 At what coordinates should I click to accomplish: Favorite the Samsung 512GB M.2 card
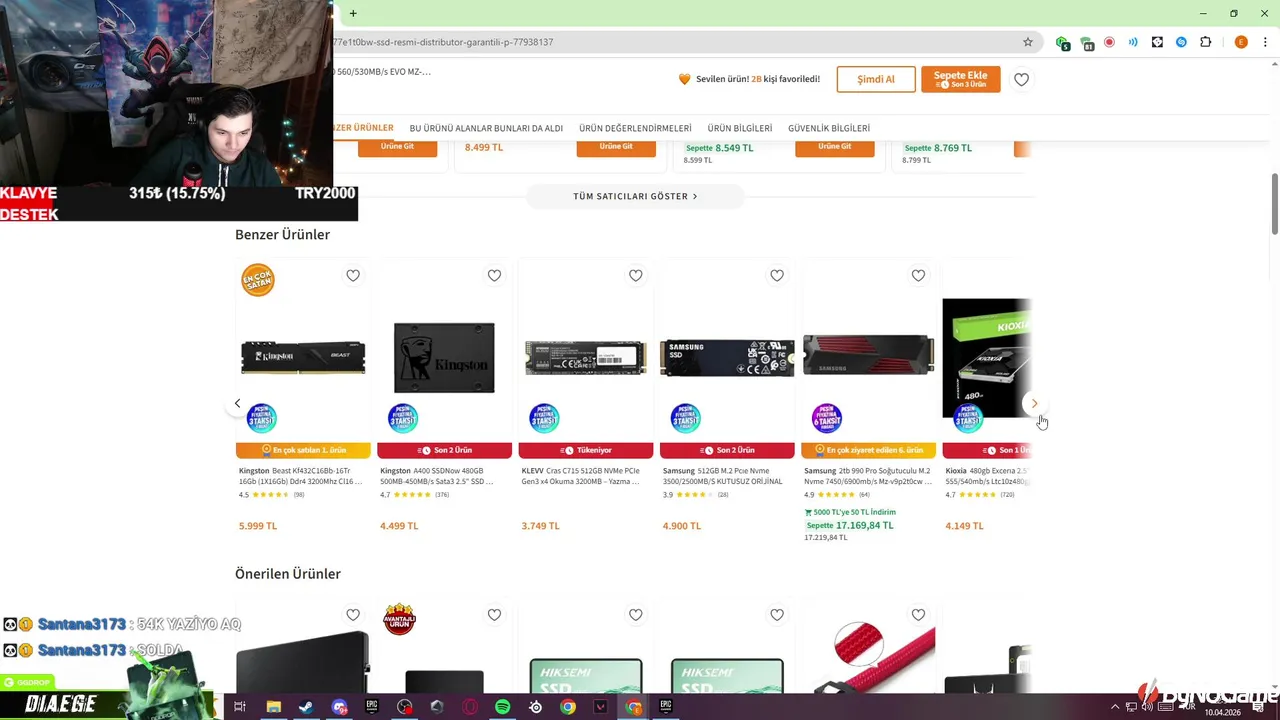point(777,276)
